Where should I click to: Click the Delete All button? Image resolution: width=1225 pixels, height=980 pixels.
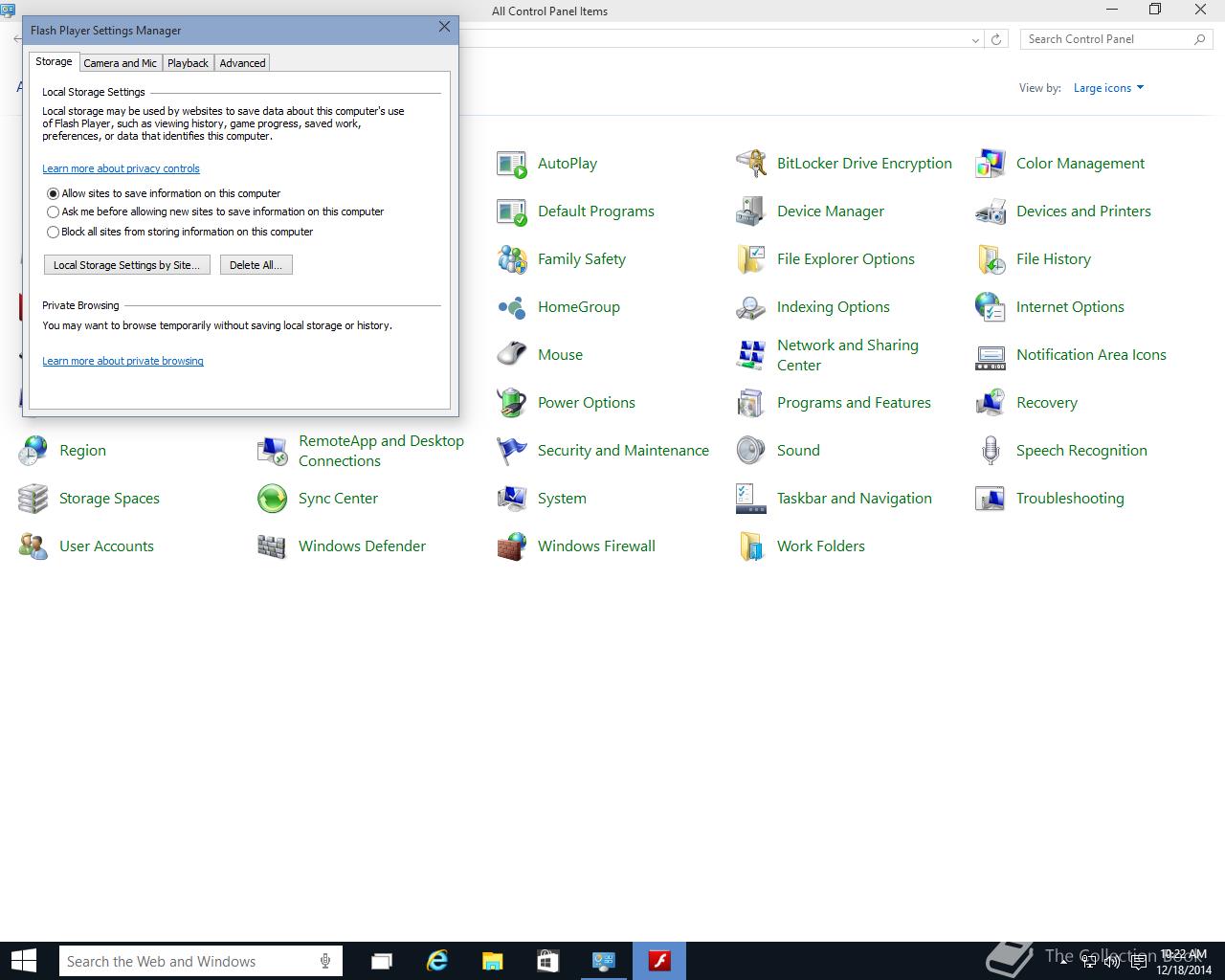click(256, 265)
